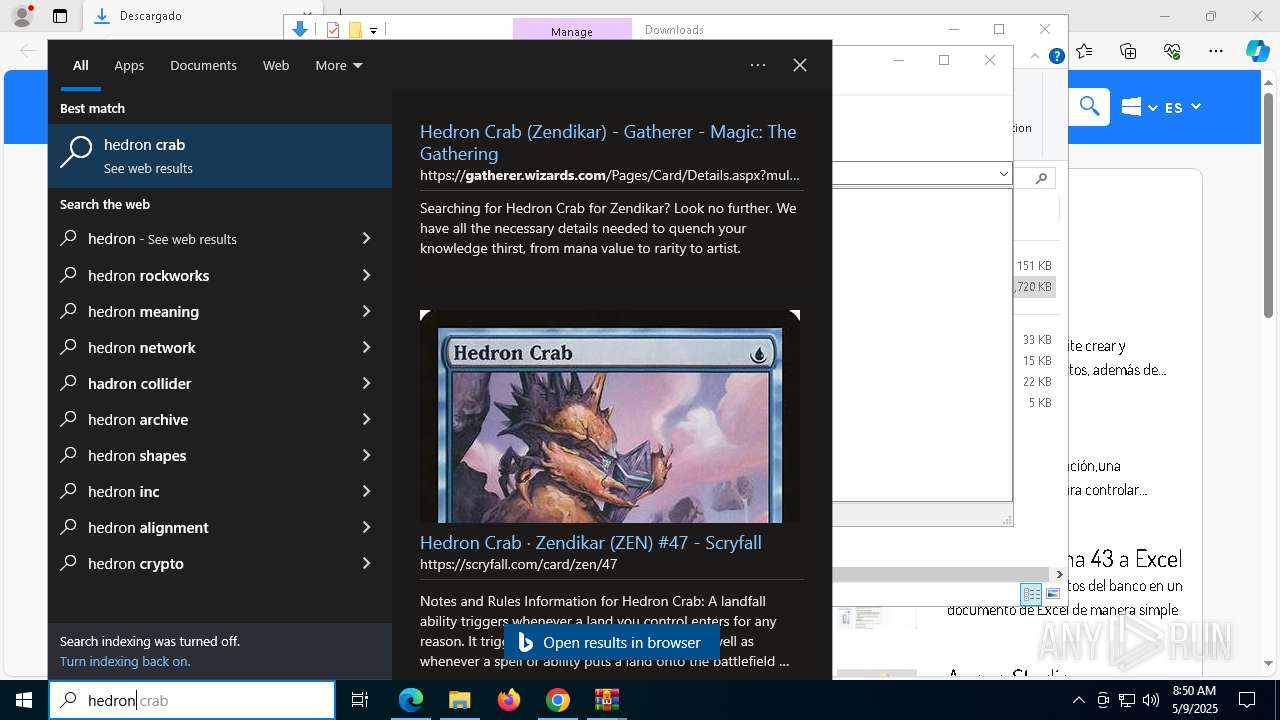This screenshot has height=720, width=1280.
Task: Open File Explorer from the taskbar
Action: [459, 700]
